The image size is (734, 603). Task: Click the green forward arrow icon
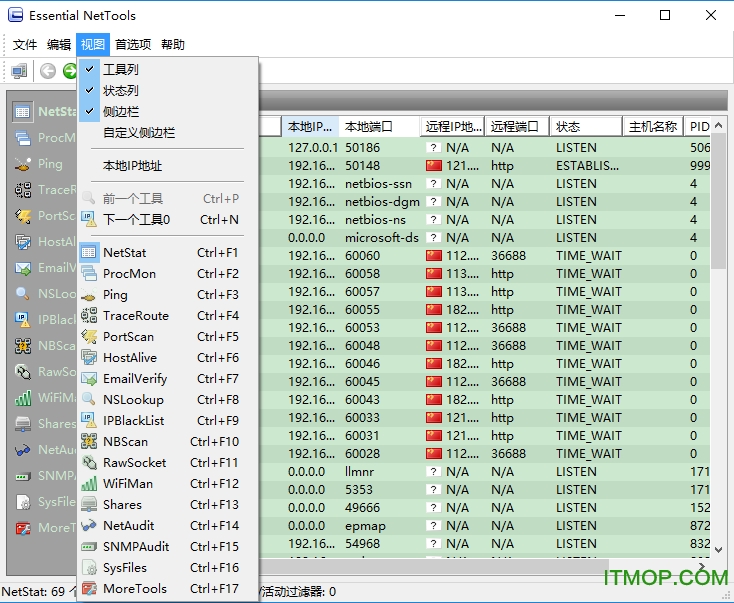(x=70, y=71)
